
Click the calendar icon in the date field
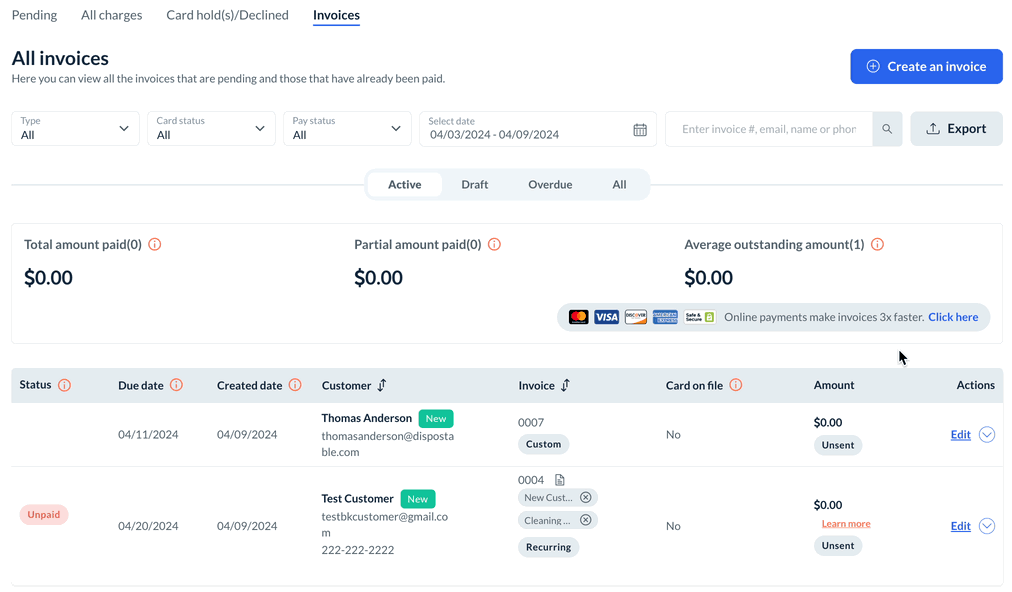640,130
